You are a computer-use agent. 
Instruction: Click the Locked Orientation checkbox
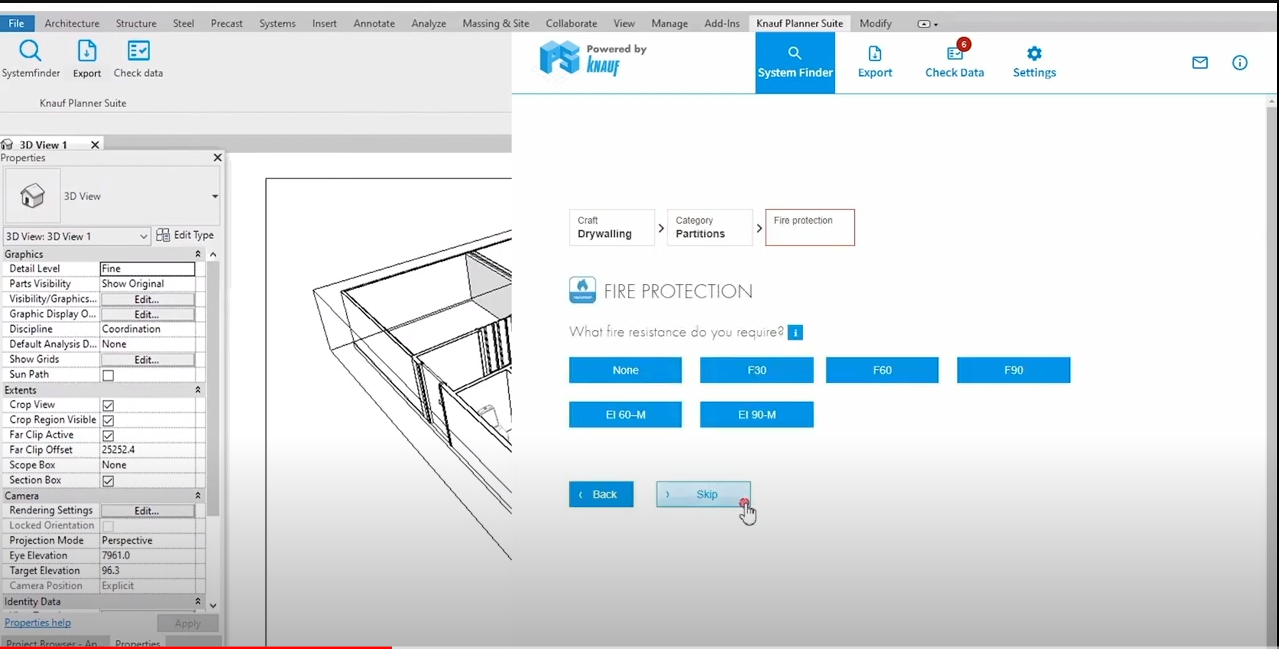tap(108, 526)
